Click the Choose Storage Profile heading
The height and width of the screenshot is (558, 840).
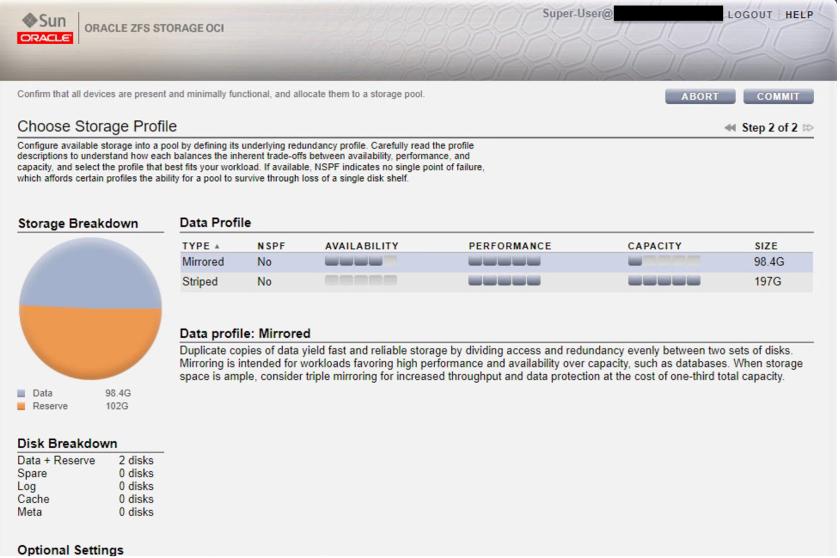coord(98,127)
